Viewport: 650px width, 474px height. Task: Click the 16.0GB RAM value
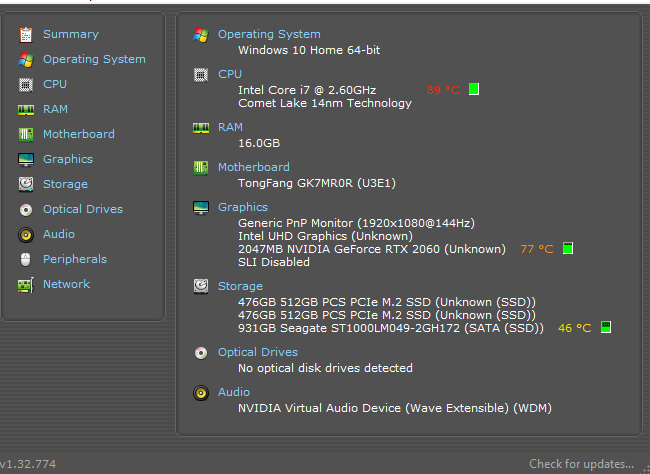click(x=259, y=143)
